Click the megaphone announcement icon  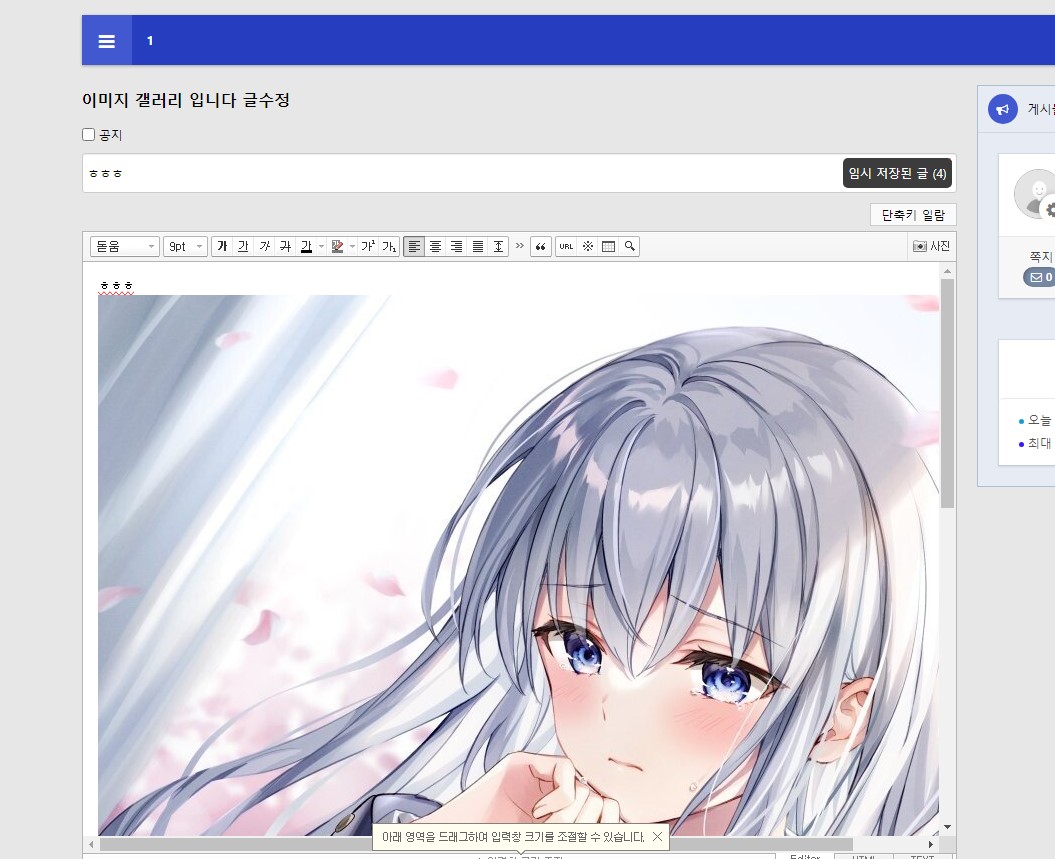(1003, 109)
